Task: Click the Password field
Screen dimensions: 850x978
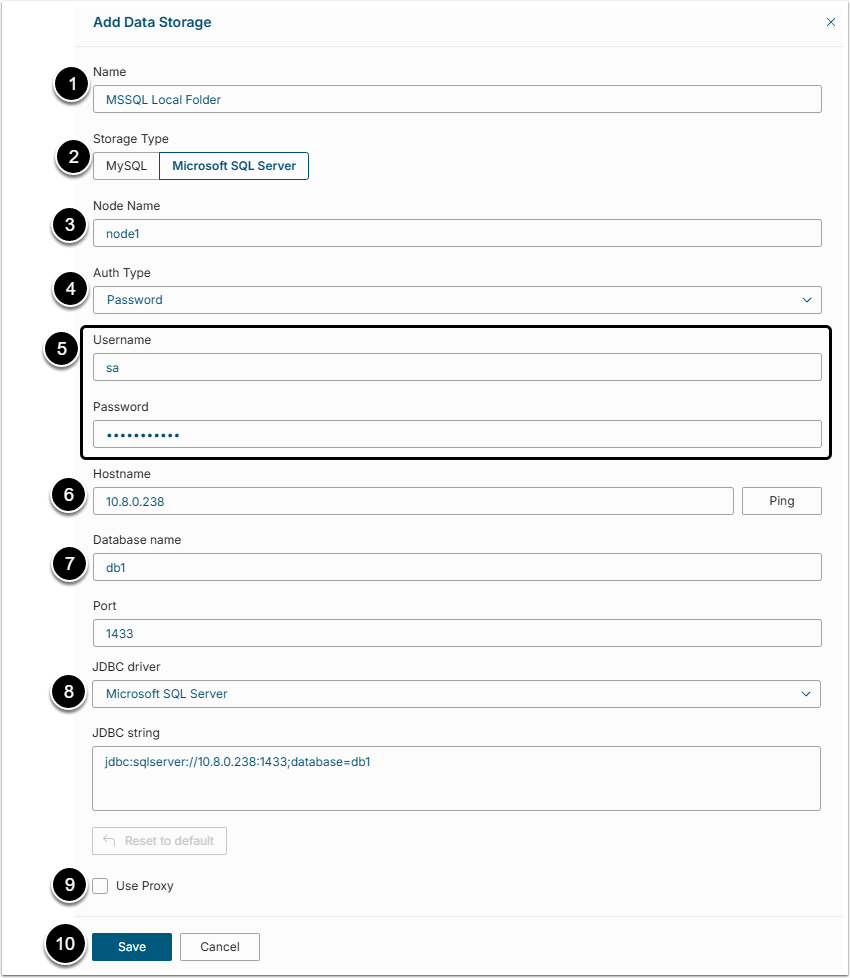Action: 456,434
